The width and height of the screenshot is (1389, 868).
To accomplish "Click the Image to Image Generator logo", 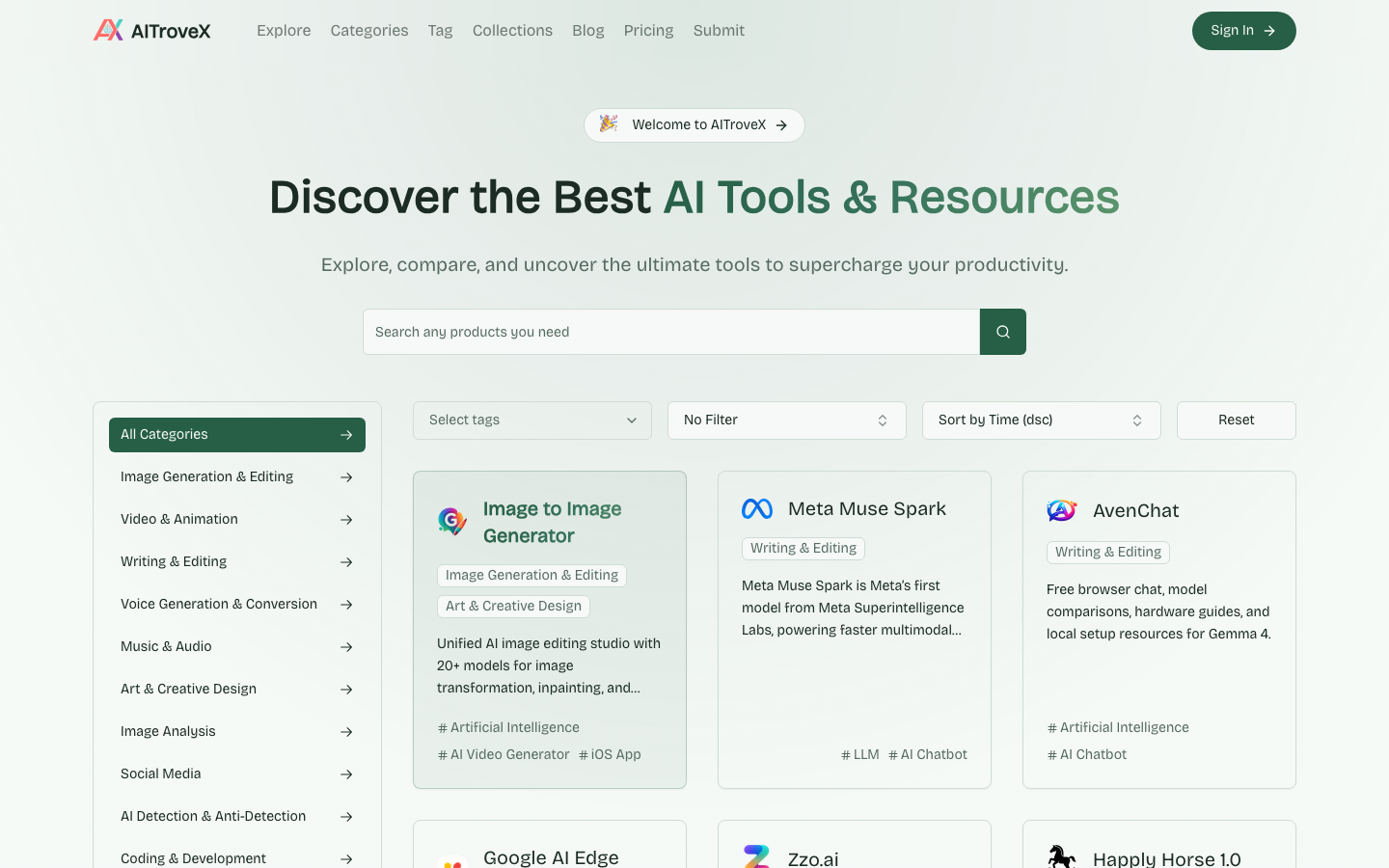I will point(452,522).
